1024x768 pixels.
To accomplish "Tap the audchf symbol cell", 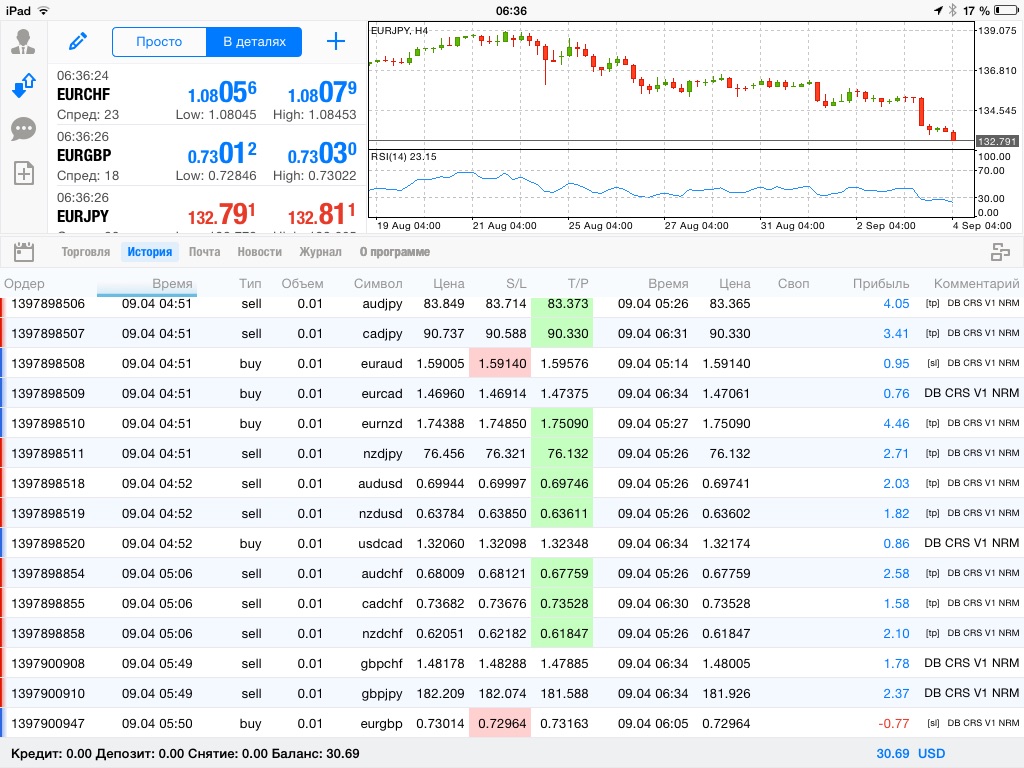I will (382, 573).
